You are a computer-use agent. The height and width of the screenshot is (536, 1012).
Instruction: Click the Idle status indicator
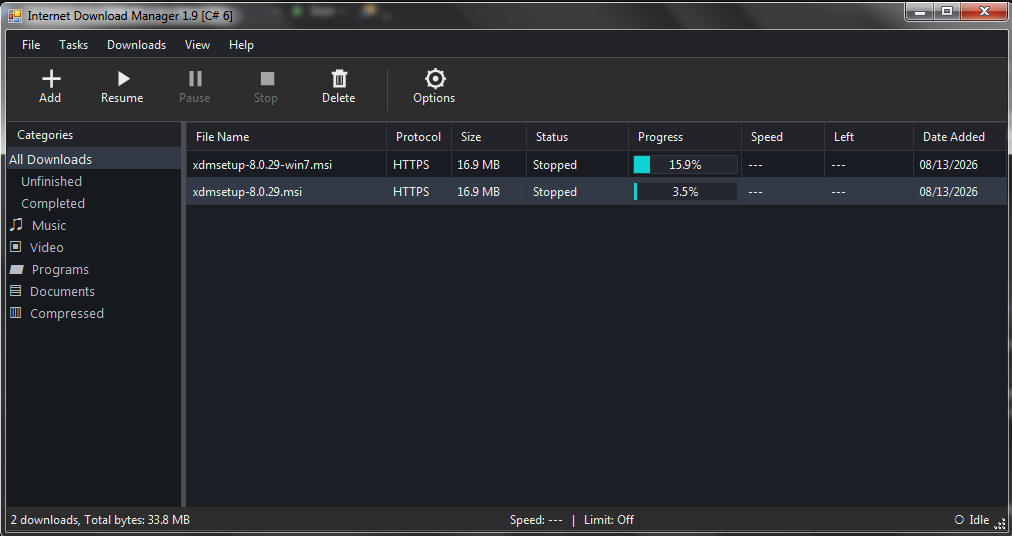pos(972,520)
